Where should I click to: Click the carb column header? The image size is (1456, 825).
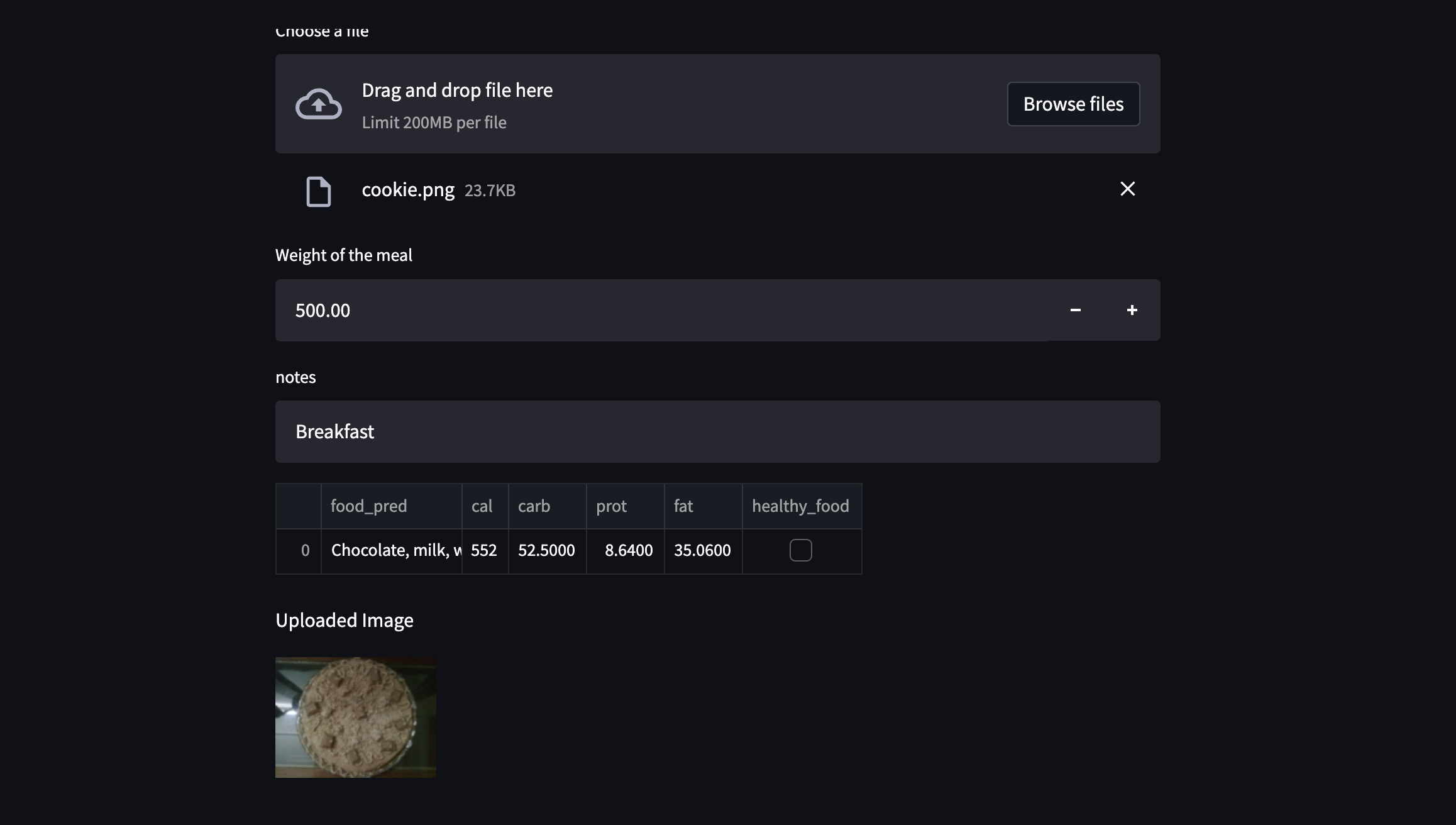pyautogui.click(x=546, y=506)
